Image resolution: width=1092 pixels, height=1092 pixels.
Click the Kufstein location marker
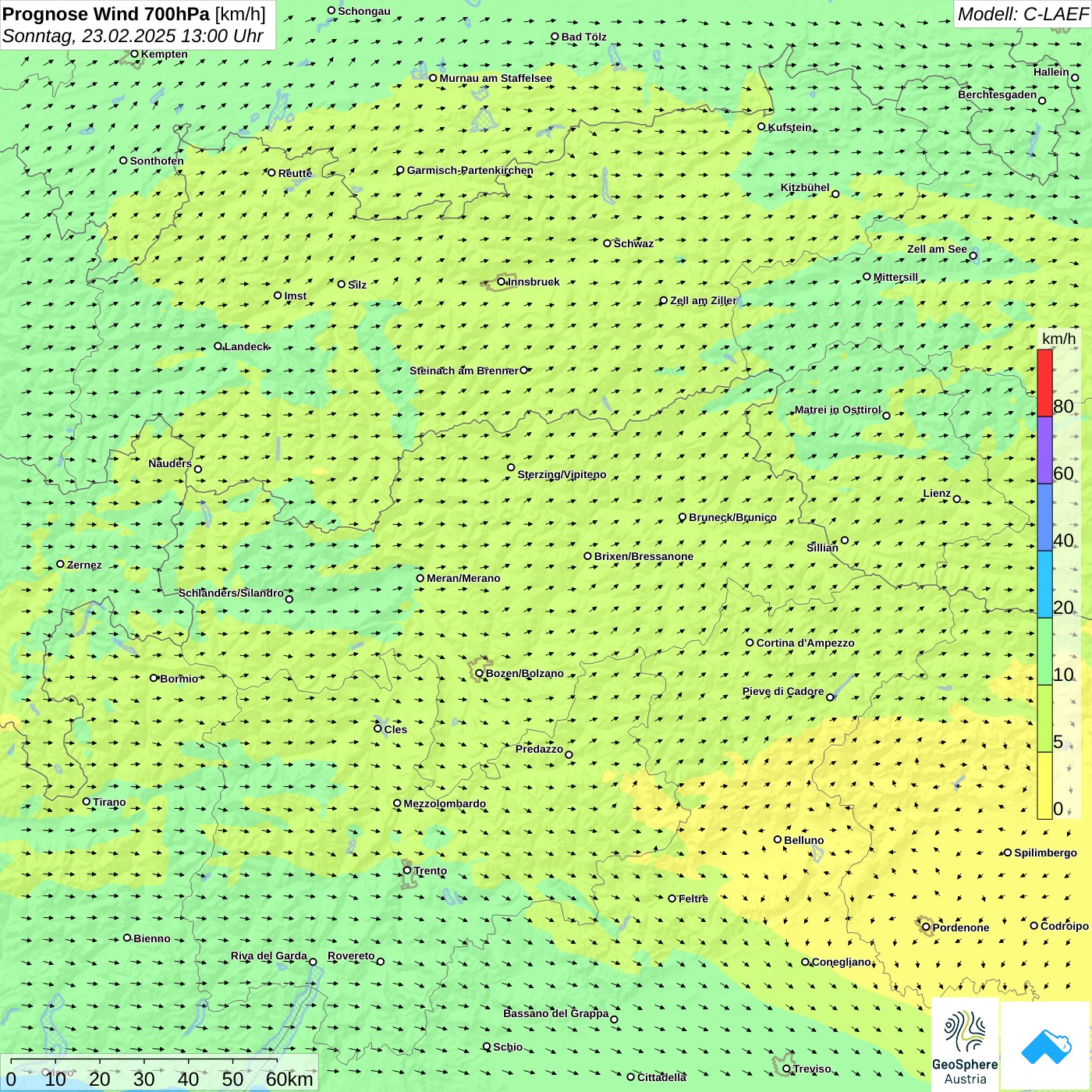762,126
